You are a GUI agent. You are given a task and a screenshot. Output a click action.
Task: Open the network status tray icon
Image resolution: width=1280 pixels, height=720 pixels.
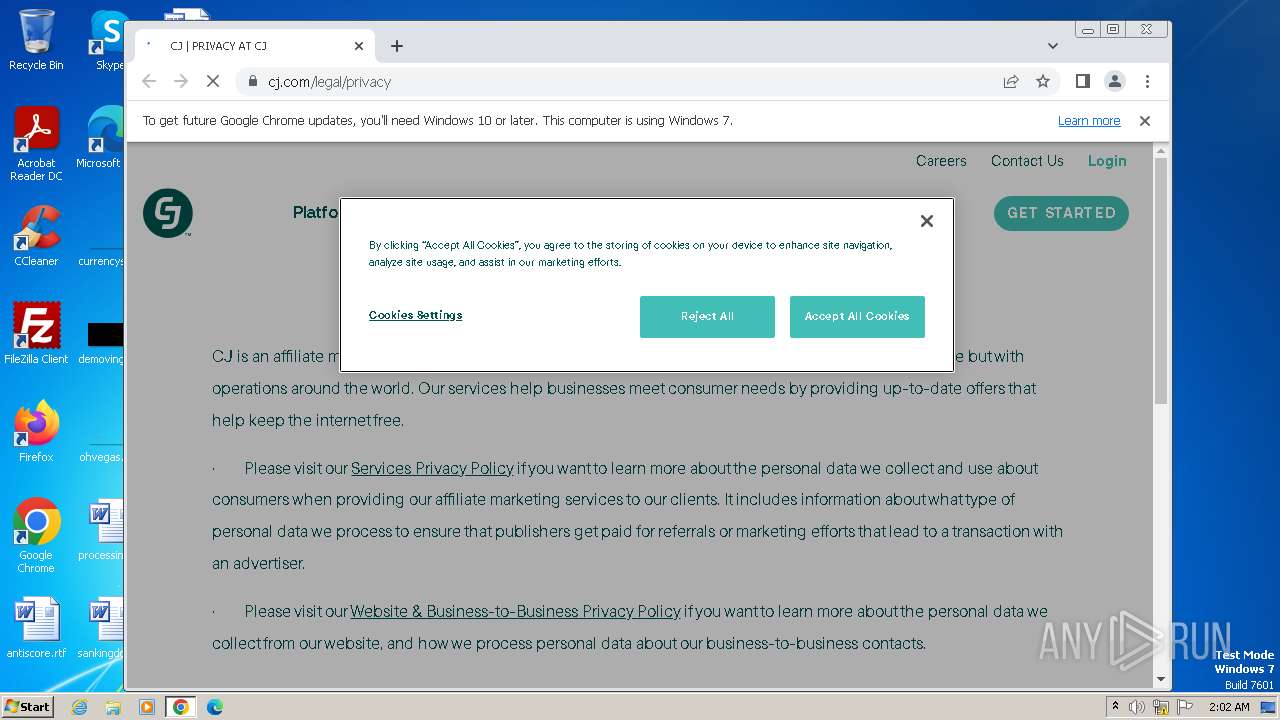1161,707
